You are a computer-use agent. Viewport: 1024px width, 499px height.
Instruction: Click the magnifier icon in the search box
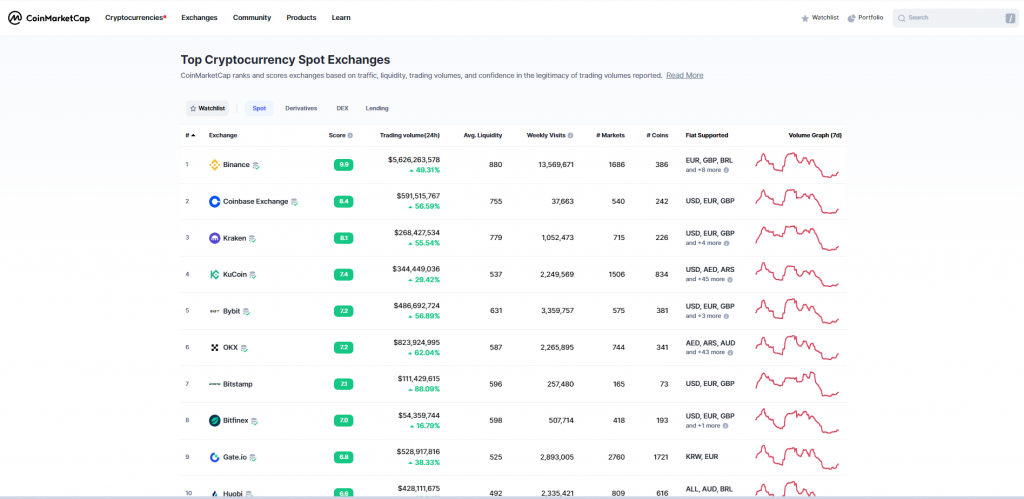click(x=901, y=18)
